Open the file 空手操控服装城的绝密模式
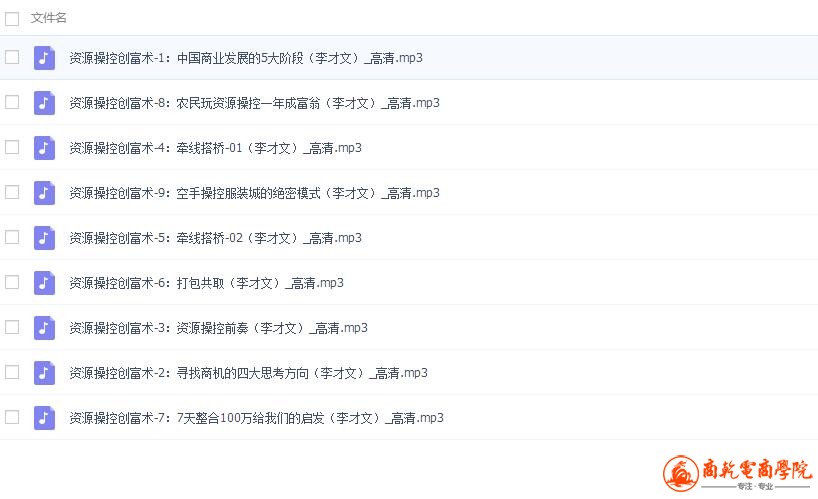The width and height of the screenshot is (818, 499). point(254,193)
